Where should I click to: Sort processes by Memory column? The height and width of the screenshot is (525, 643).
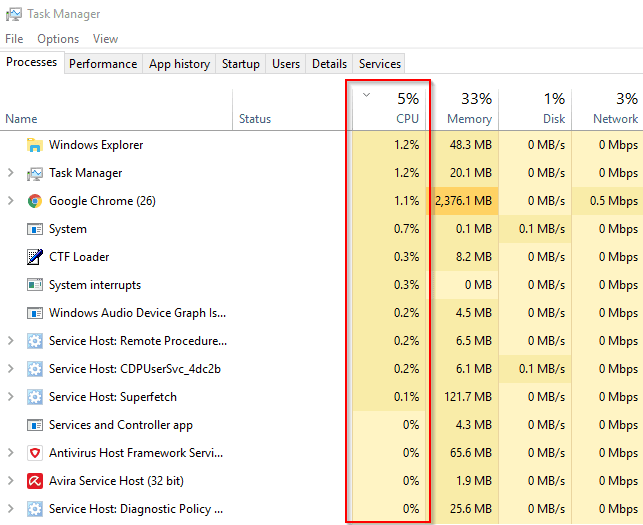tap(469, 119)
